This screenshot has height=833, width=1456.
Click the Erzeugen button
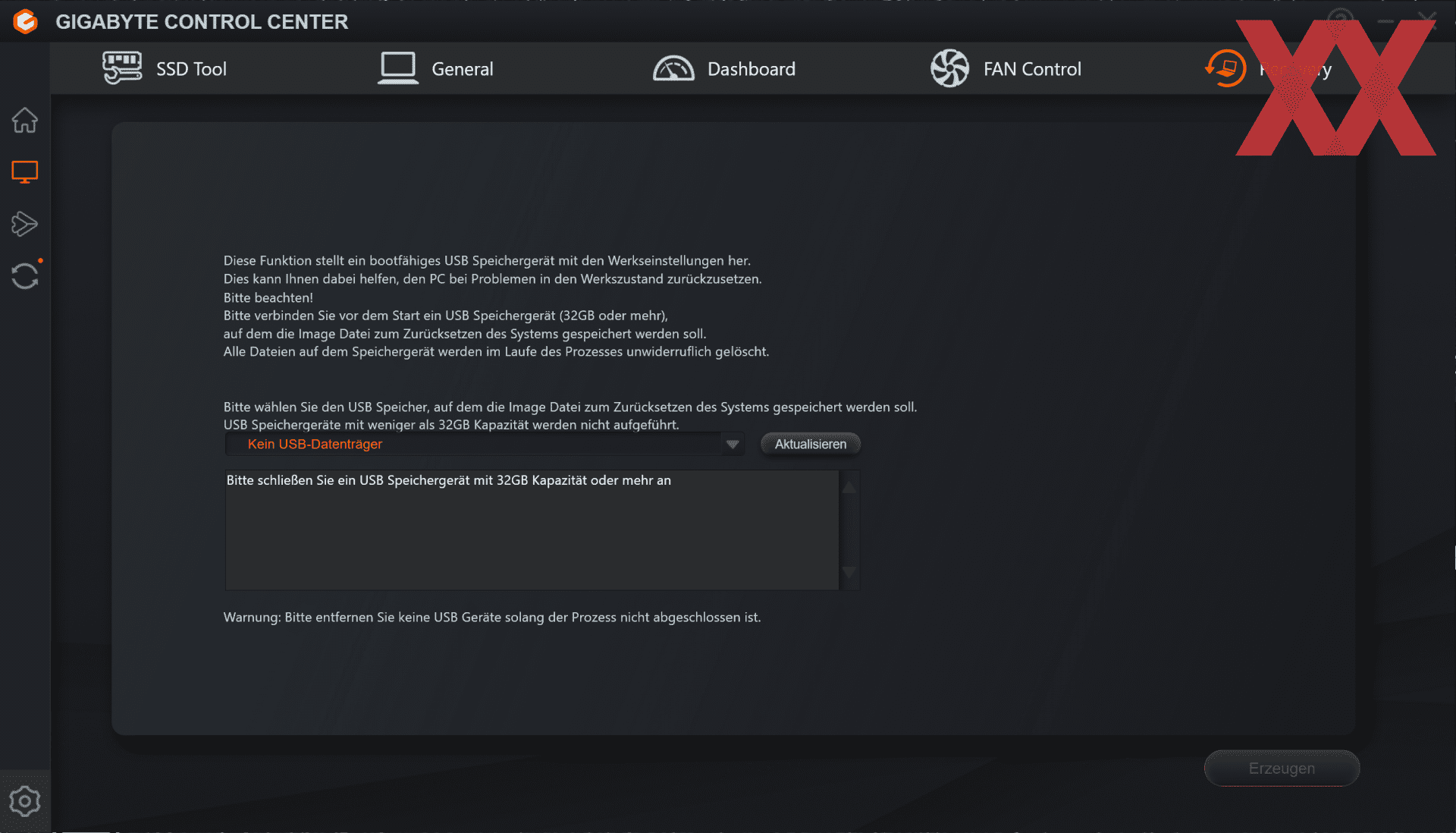(1282, 768)
